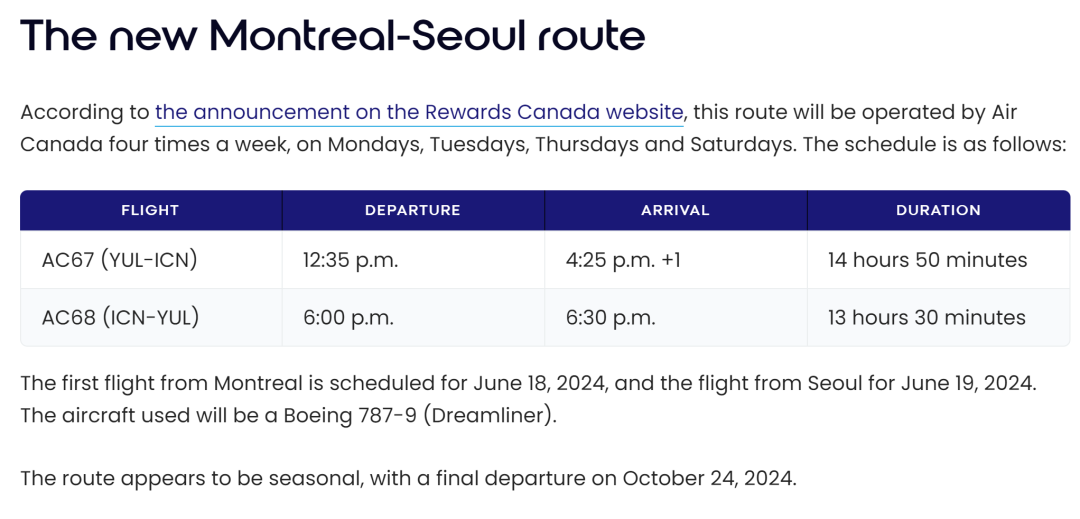
Task: Click the ARRIVAL column header
Action: coord(675,211)
